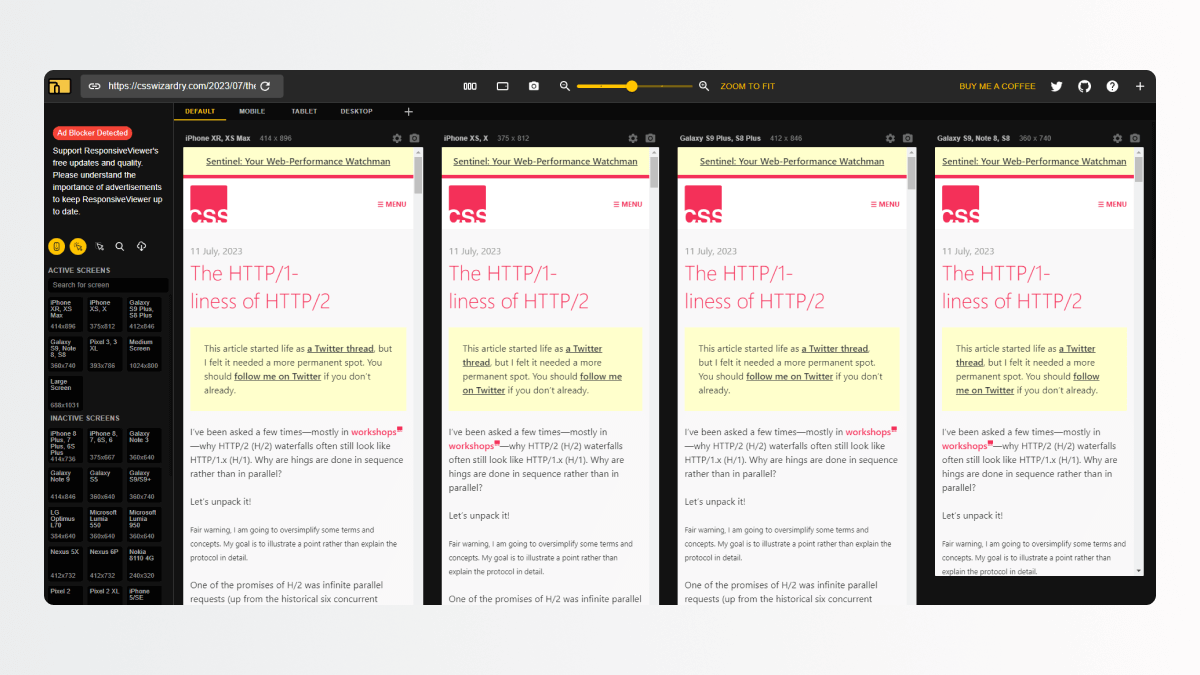Expand more options with top-right plus icon
The image size is (1200, 675).
1140,86
